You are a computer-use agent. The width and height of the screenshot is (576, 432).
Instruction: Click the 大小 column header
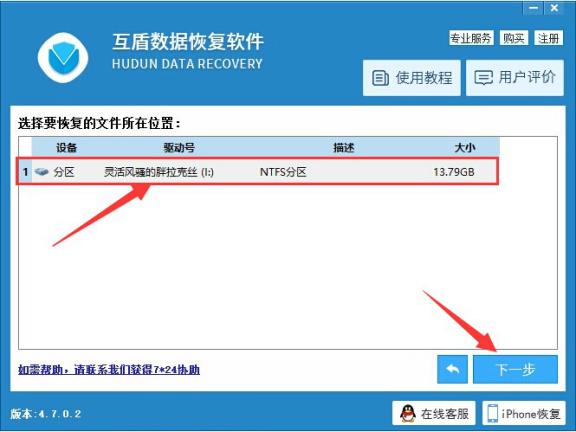pos(465,148)
